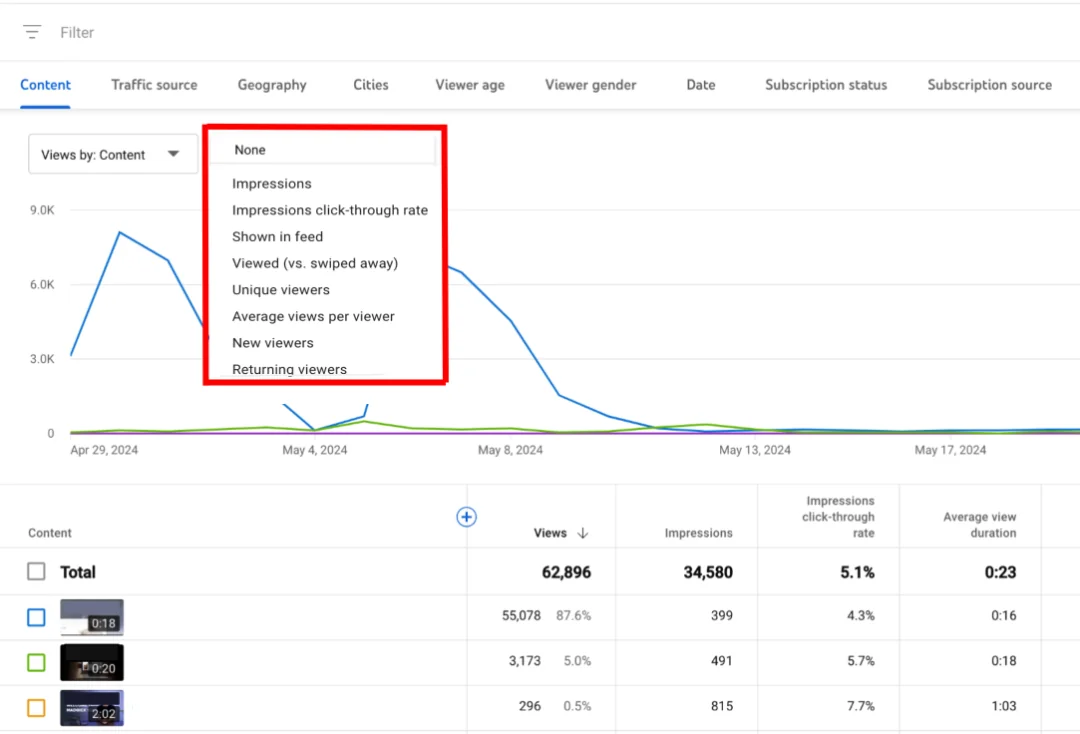Click the filter lines icon
Viewport: 1080px width, 734px height.
32,32
